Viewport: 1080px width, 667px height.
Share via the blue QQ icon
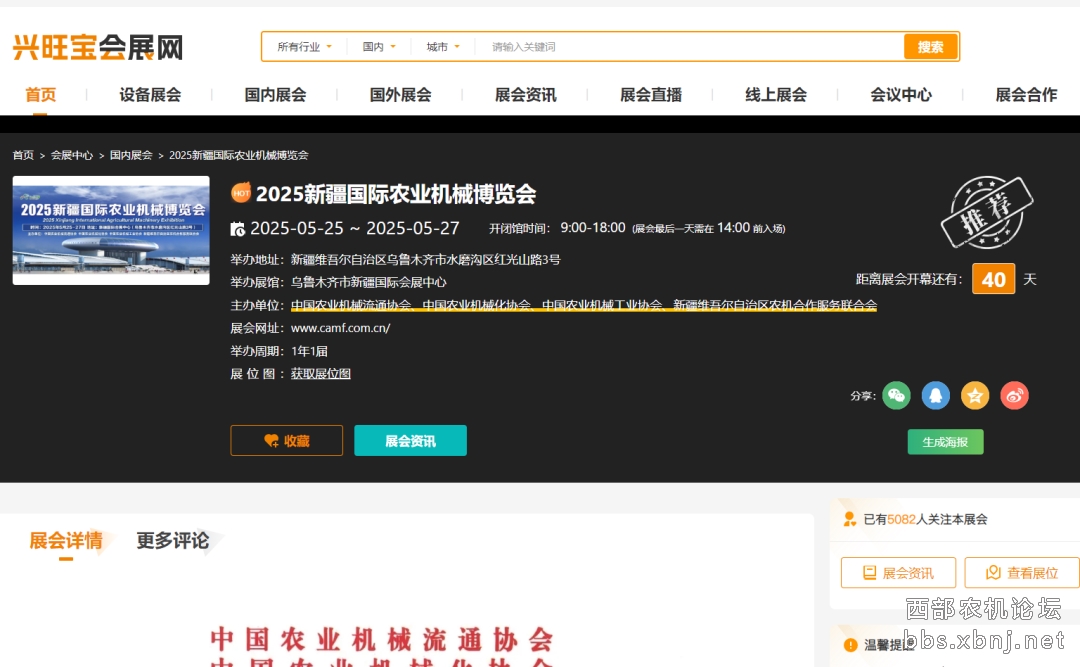(935, 396)
